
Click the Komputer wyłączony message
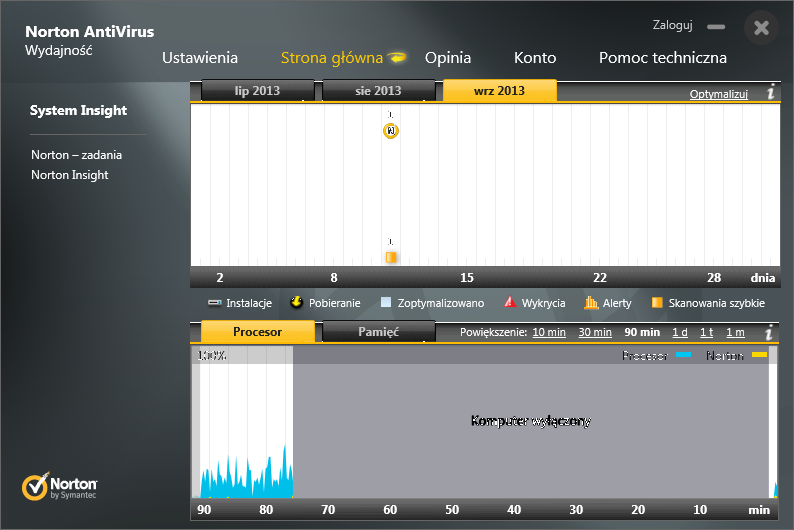(x=531, y=421)
